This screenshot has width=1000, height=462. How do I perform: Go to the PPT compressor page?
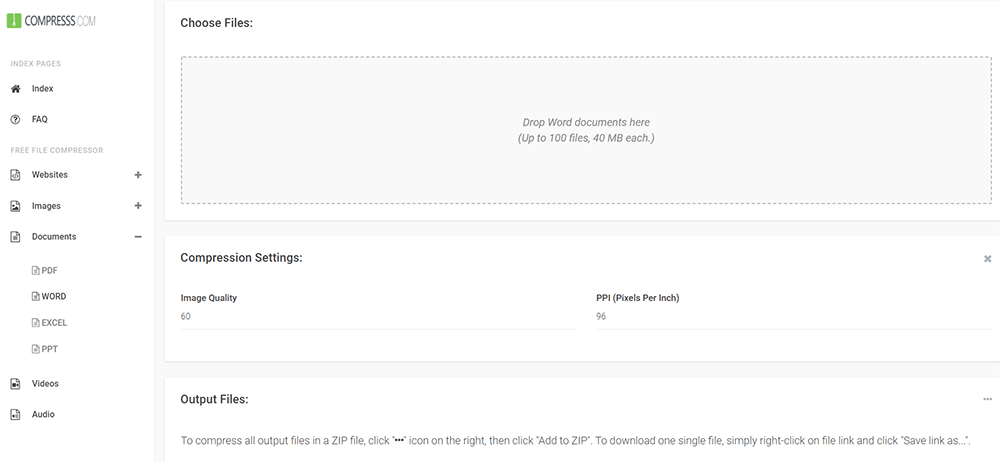(x=46, y=349)
